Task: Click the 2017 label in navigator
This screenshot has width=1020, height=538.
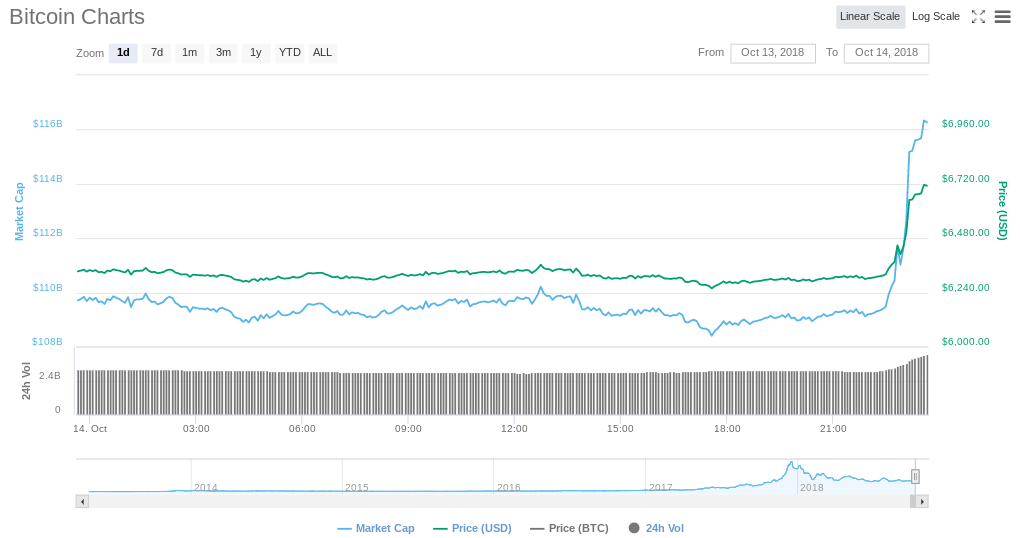Action: [660, 487]
